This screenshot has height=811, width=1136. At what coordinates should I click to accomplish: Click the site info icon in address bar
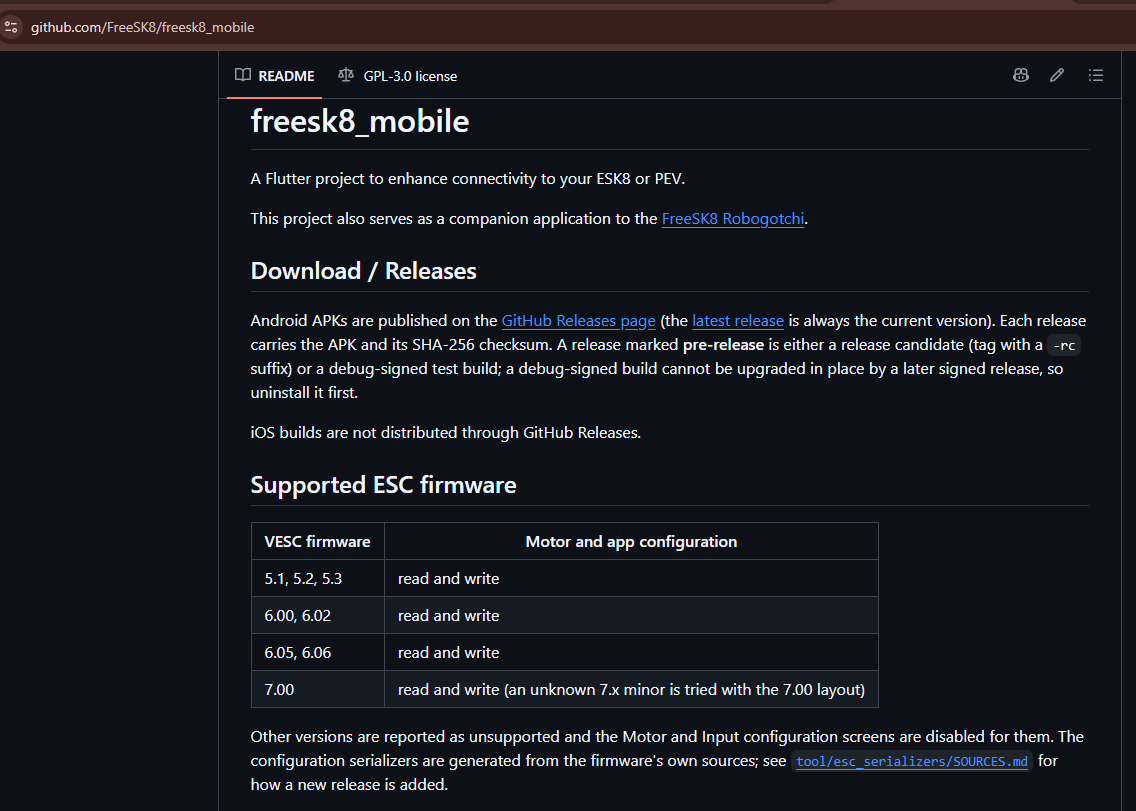coord(11,28)
